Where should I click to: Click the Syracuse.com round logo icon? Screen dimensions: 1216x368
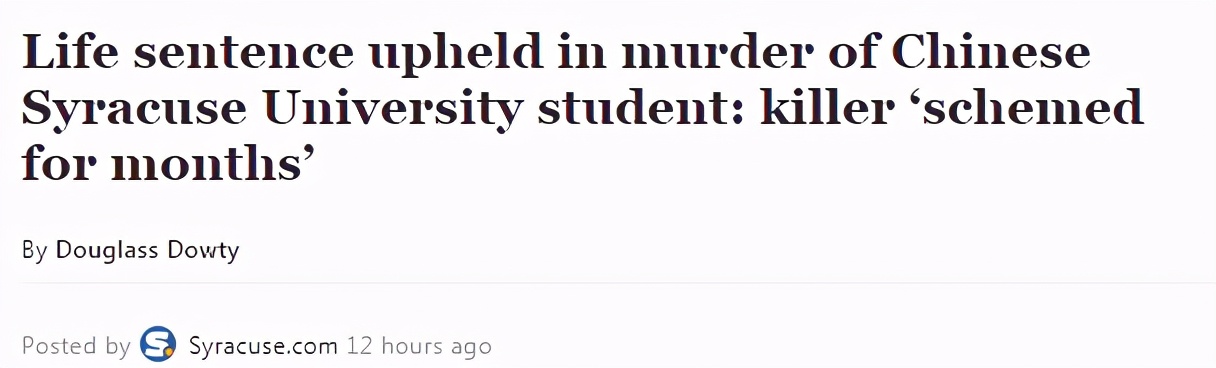tap(158, 346)
